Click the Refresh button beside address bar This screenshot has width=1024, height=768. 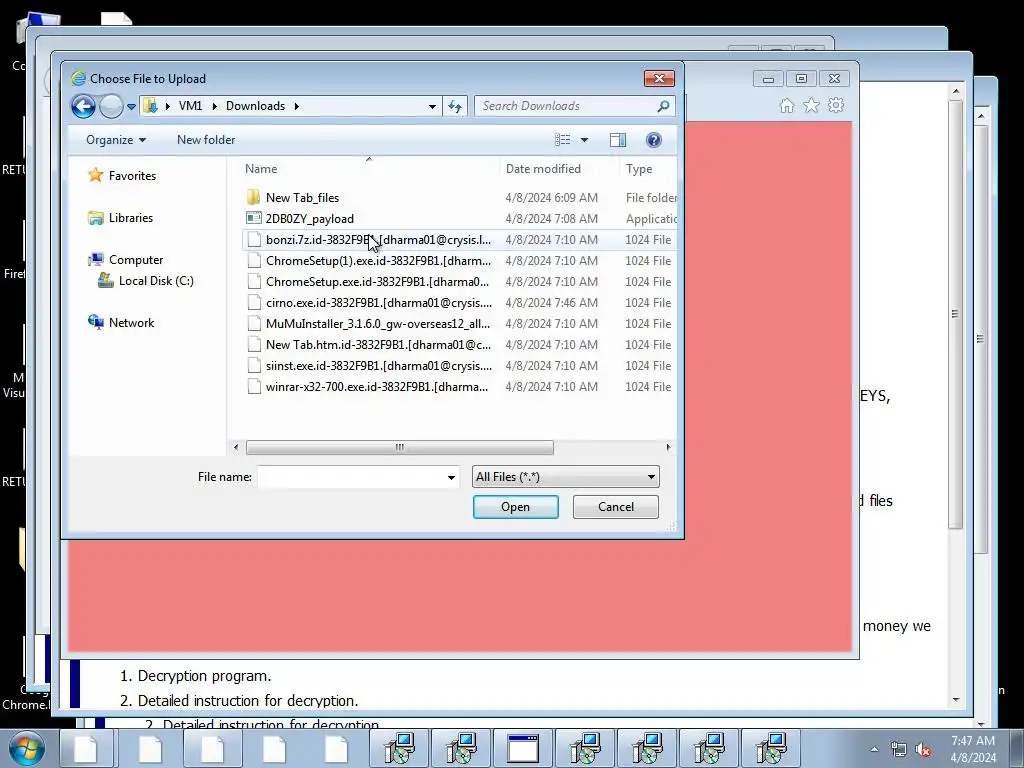tap(455, 106)
